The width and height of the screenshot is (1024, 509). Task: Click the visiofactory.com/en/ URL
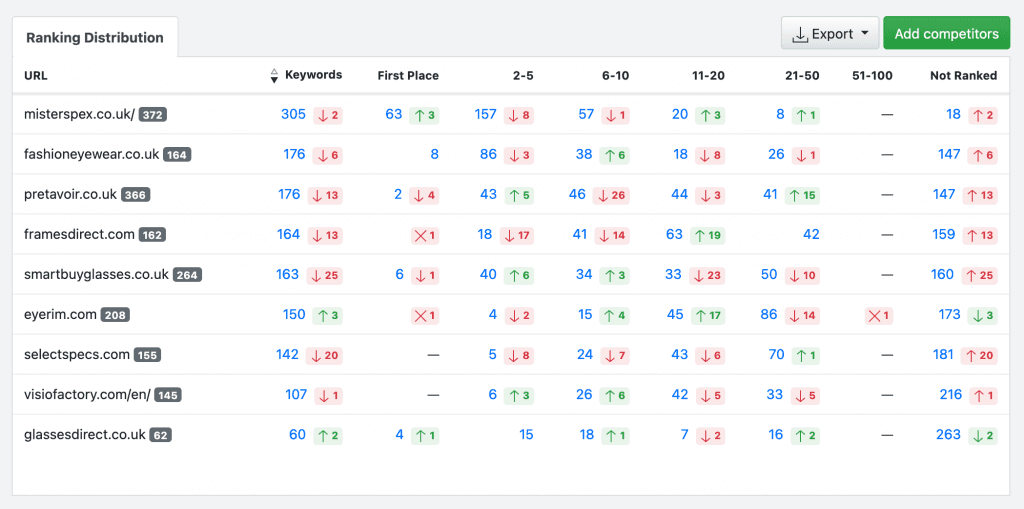coord(88,394)
